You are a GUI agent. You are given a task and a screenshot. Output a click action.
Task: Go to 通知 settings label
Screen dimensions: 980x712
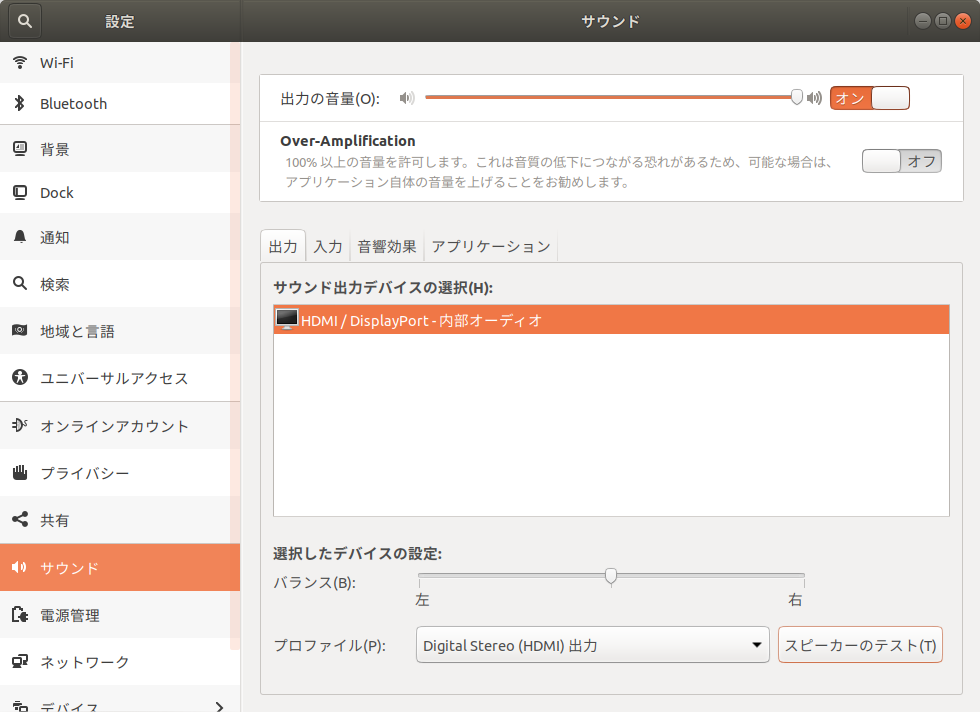click(x=55, y=238)
